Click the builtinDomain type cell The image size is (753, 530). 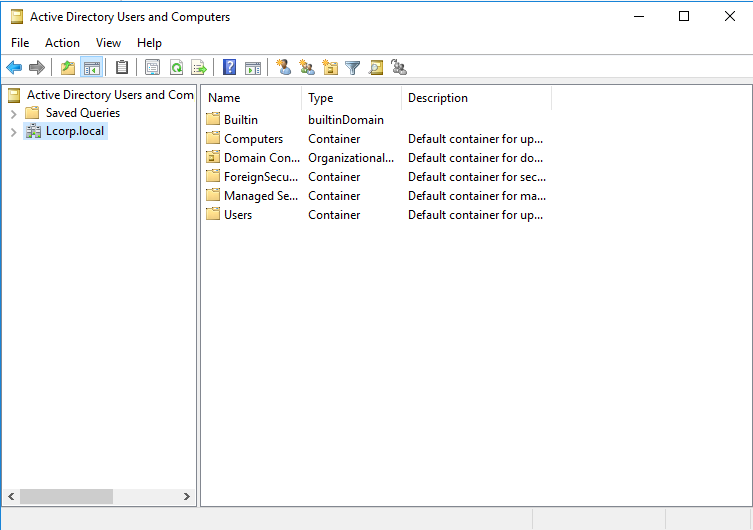click(346, 120)
